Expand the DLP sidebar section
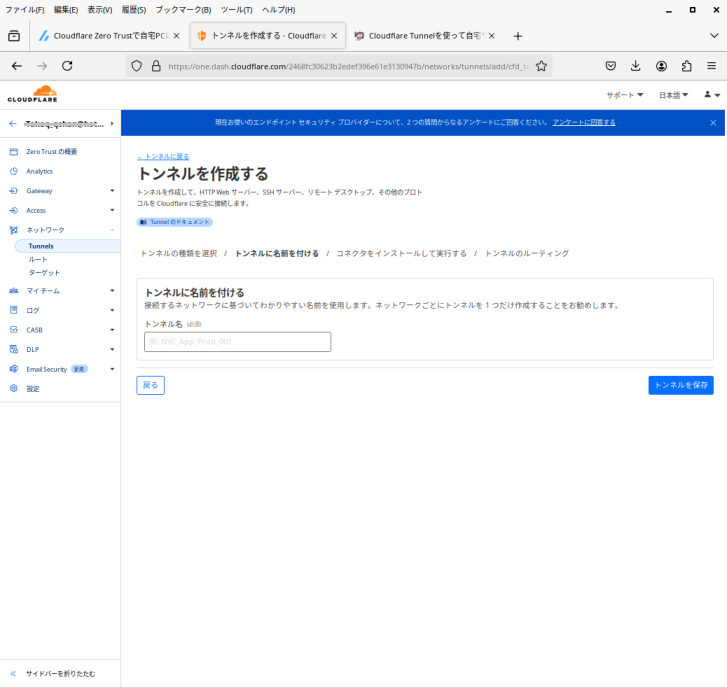 click(112, 350)
